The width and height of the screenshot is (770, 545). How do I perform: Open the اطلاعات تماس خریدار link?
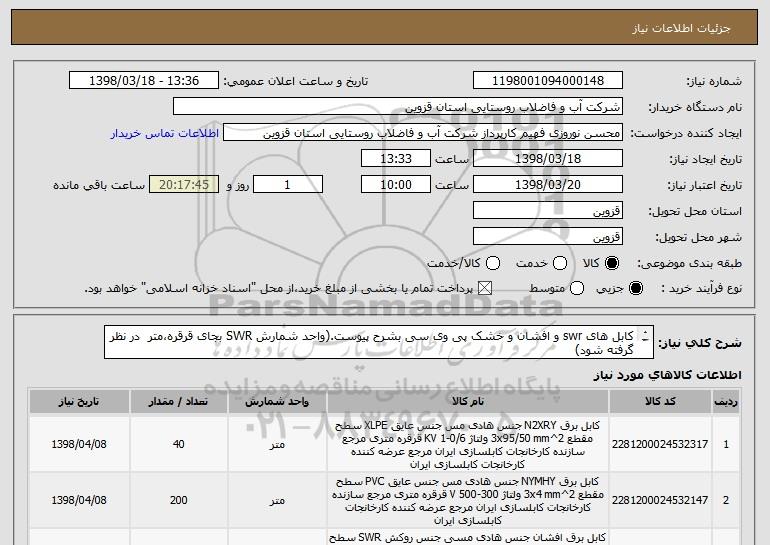[165, 134]
